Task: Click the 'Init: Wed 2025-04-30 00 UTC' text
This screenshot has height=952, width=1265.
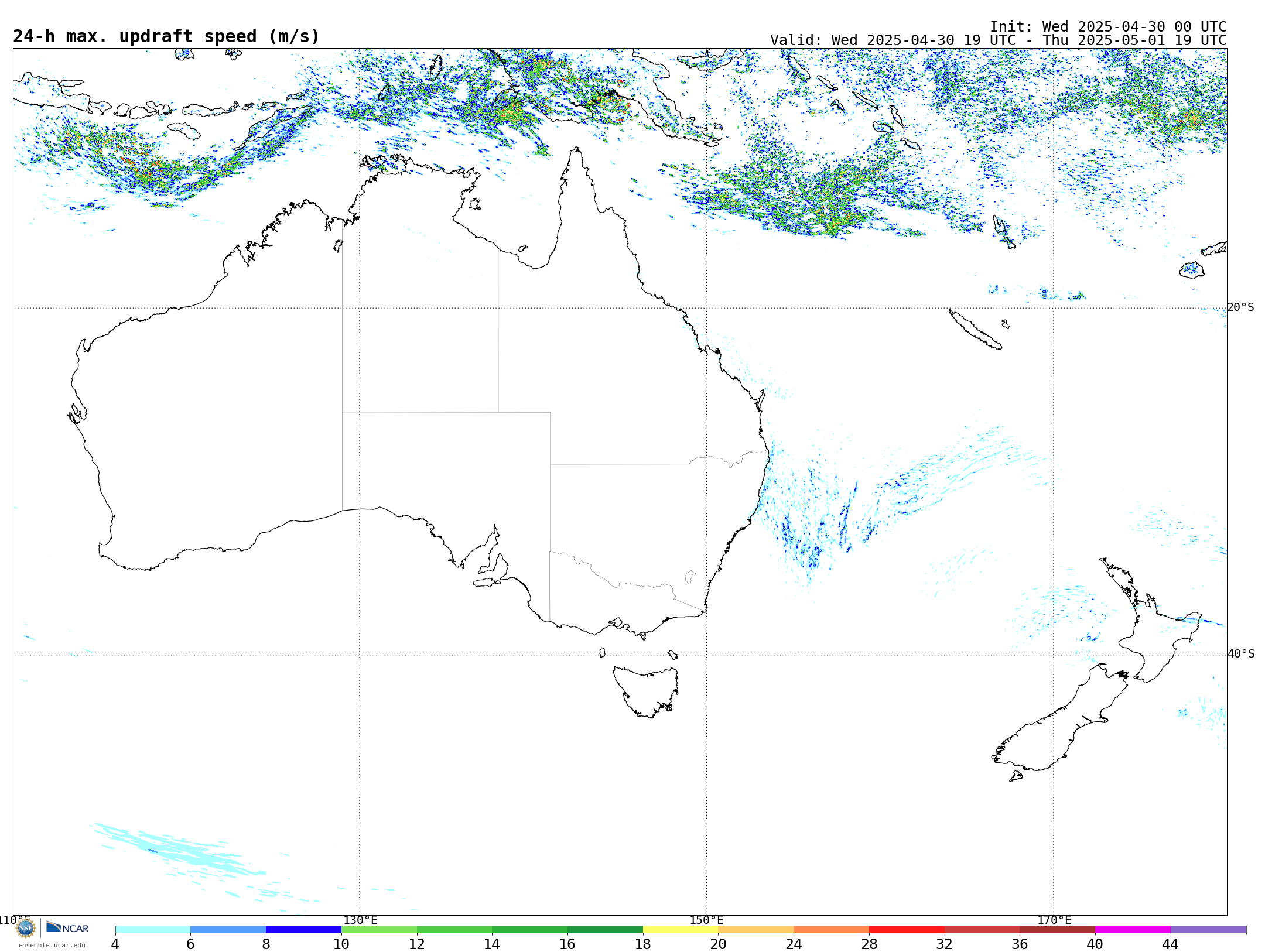Action: click(1108, 27)
